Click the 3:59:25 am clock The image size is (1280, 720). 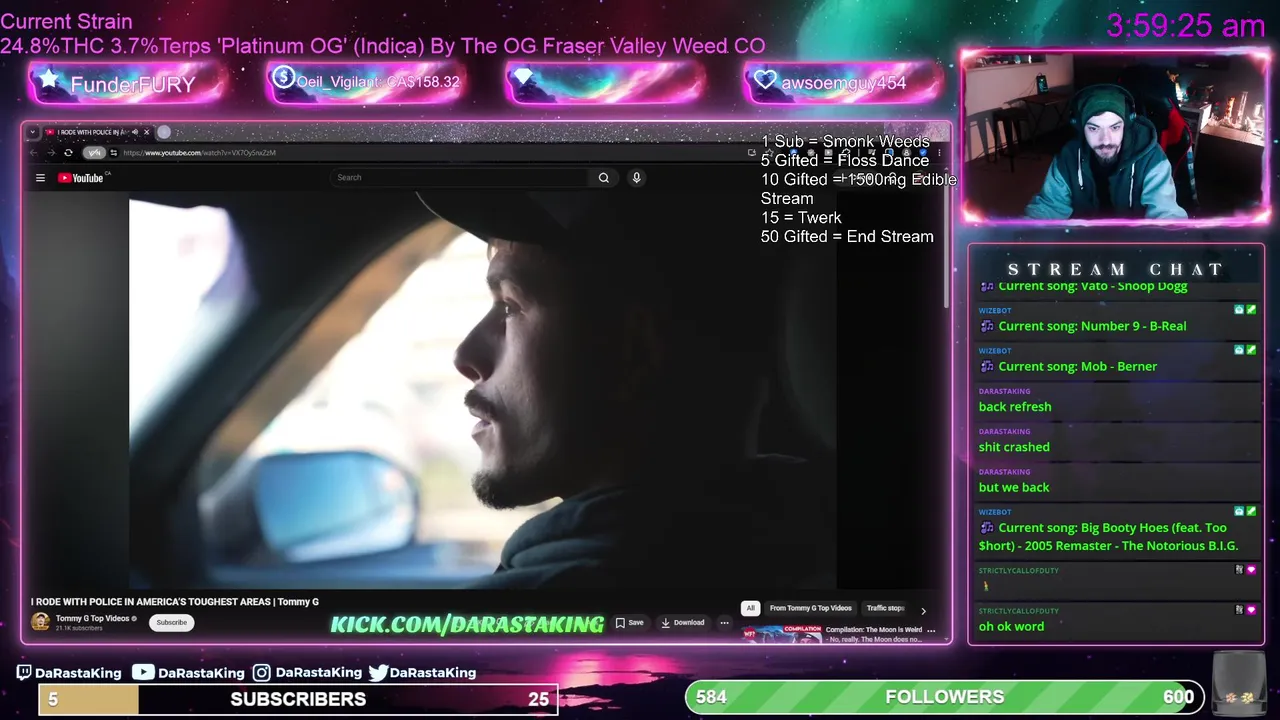1186,26
